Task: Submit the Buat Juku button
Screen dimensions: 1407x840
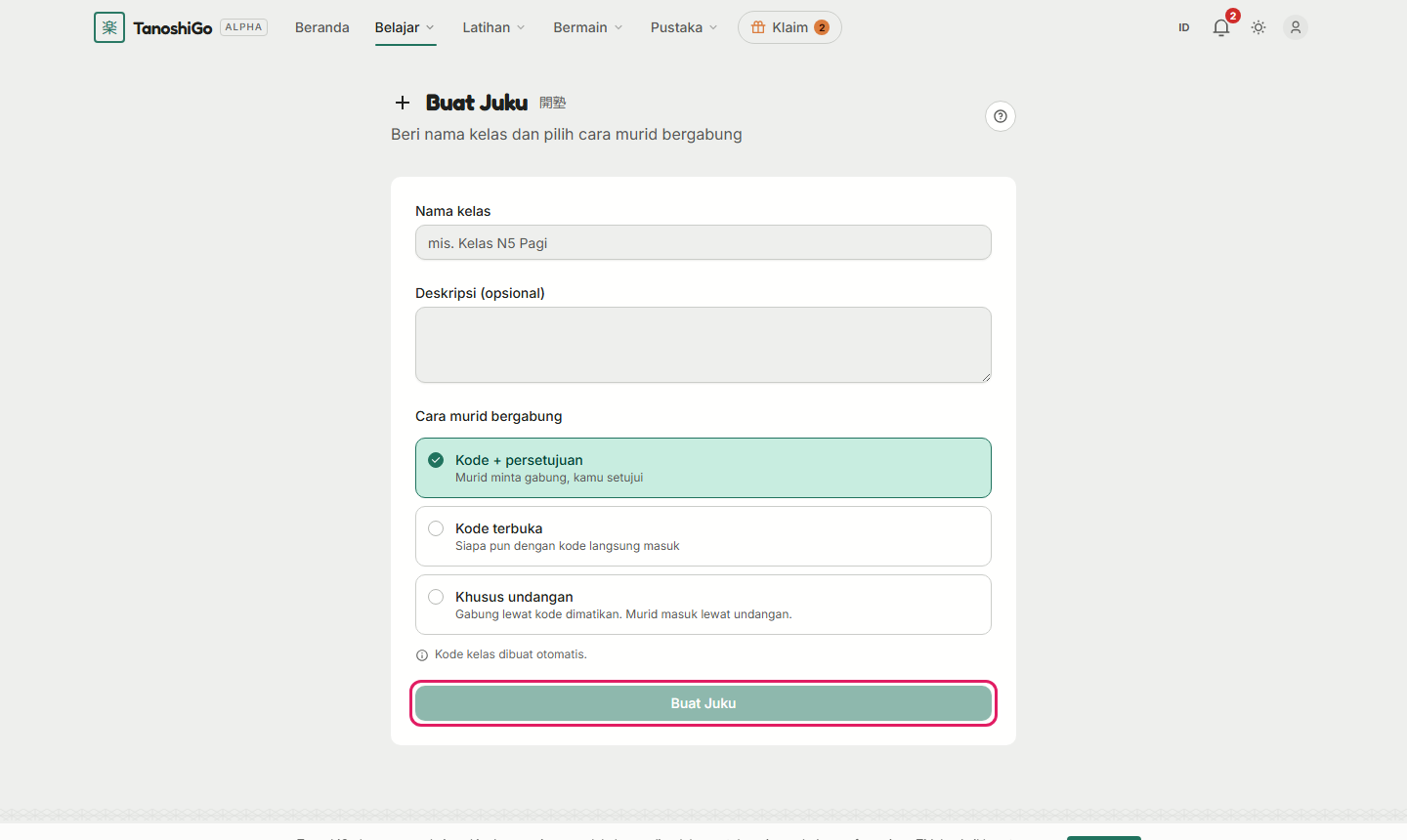Action: (x=703, y=703)
